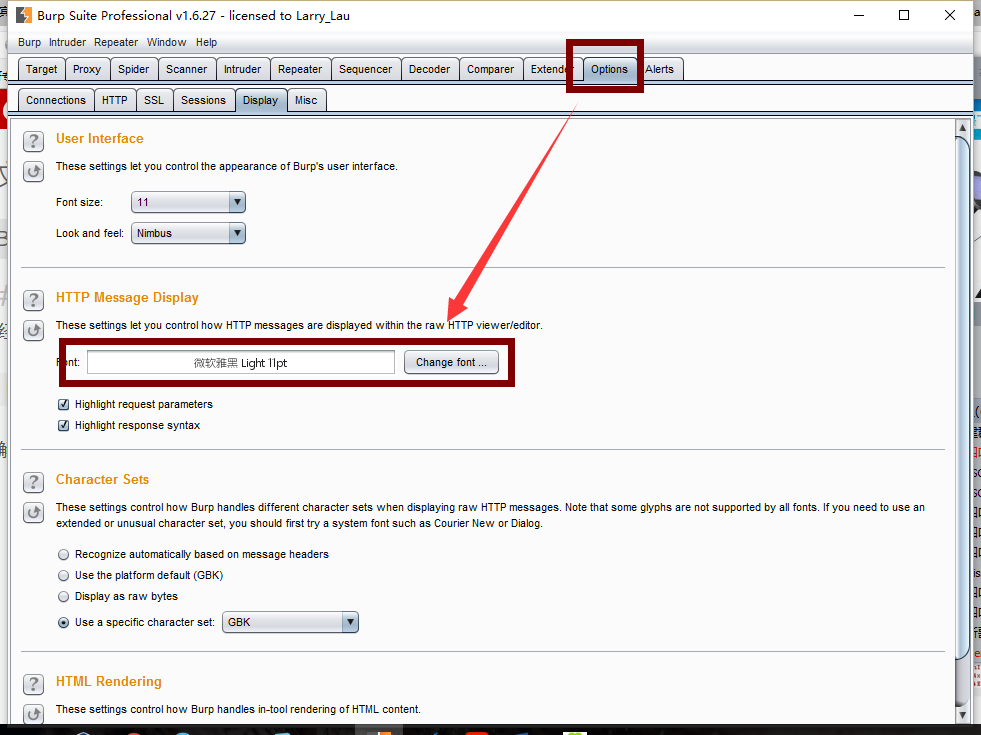Select Display as raw bytes option

pyautogui.click(x=63, y=597)
